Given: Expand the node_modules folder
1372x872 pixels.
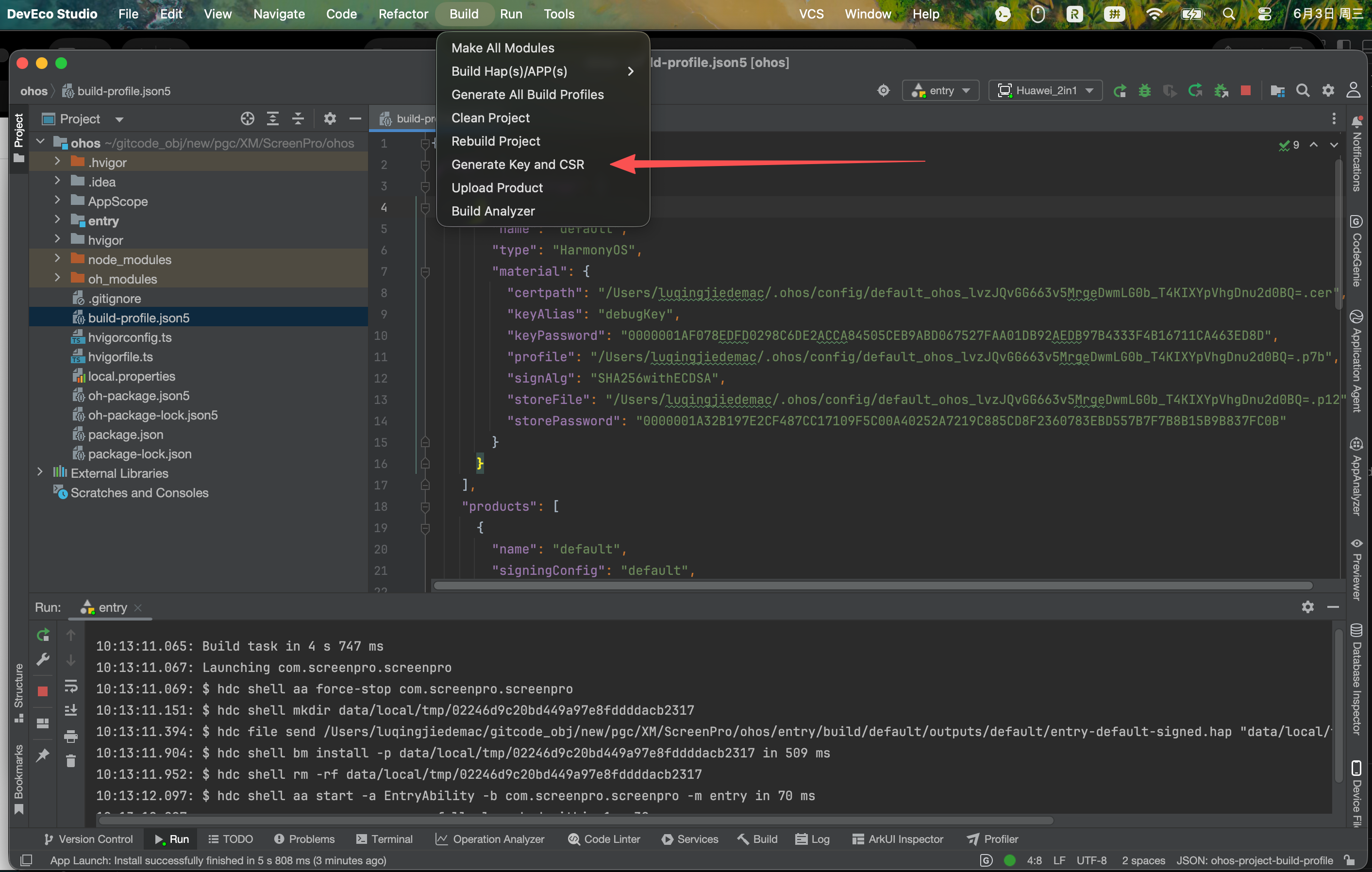Looking at the screenshot, I should pyautogui.click(x=57, y=259).
